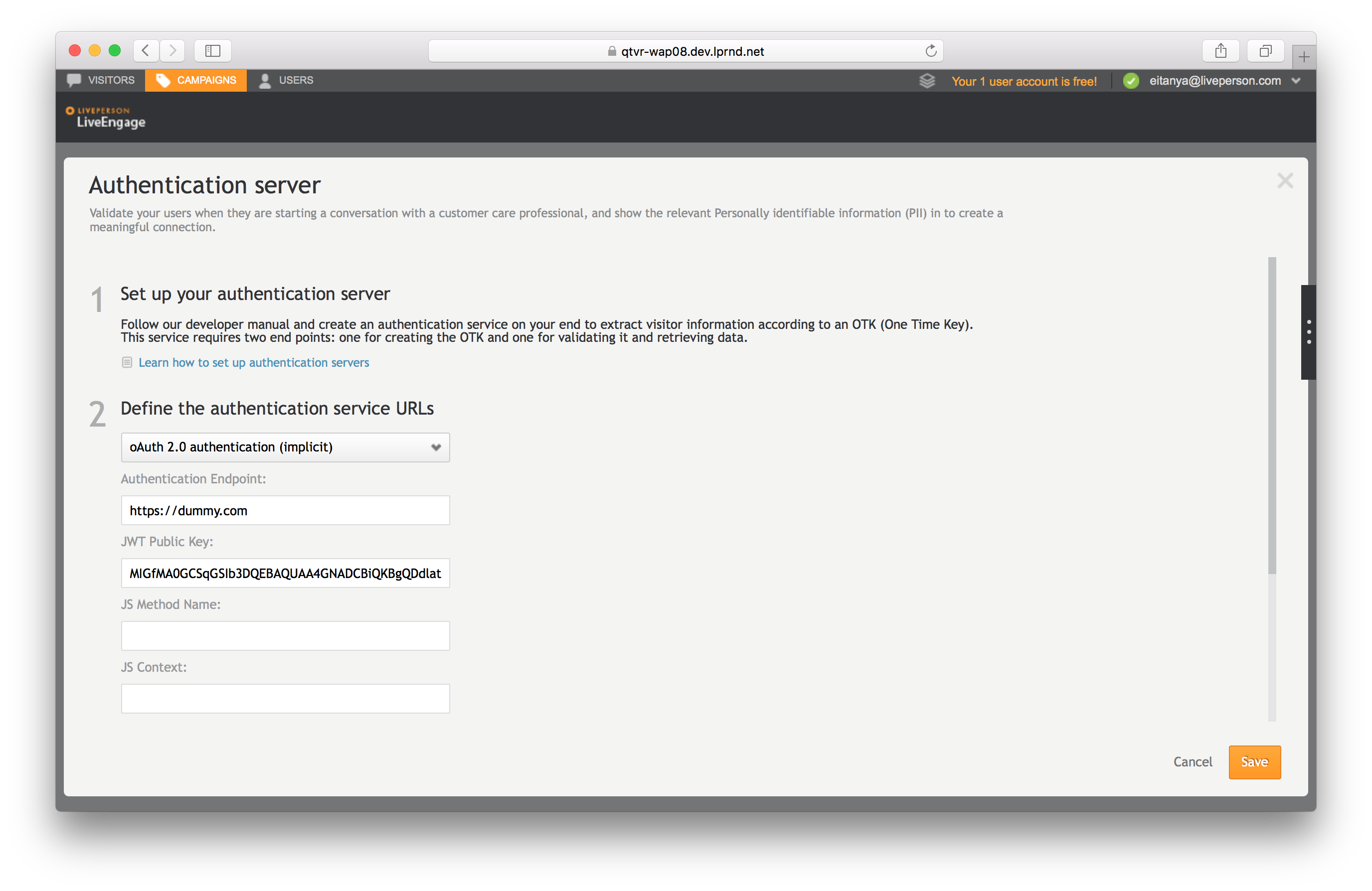The width and height of the screenshot is (1372, 891).
Task: Click Your 1 user account is free!
Action: coord(1024,81)
